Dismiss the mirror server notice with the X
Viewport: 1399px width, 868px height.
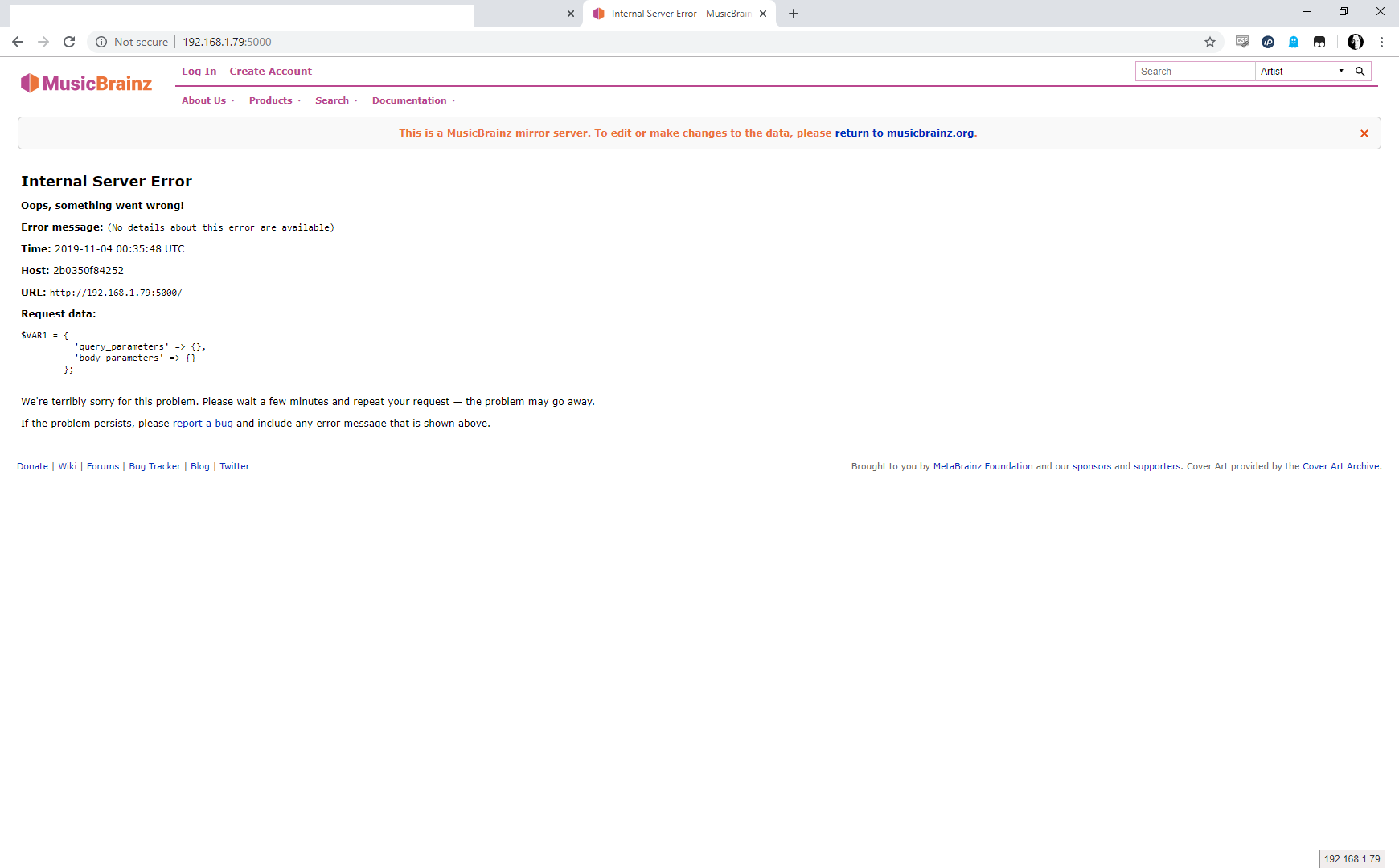(1364, 133)
